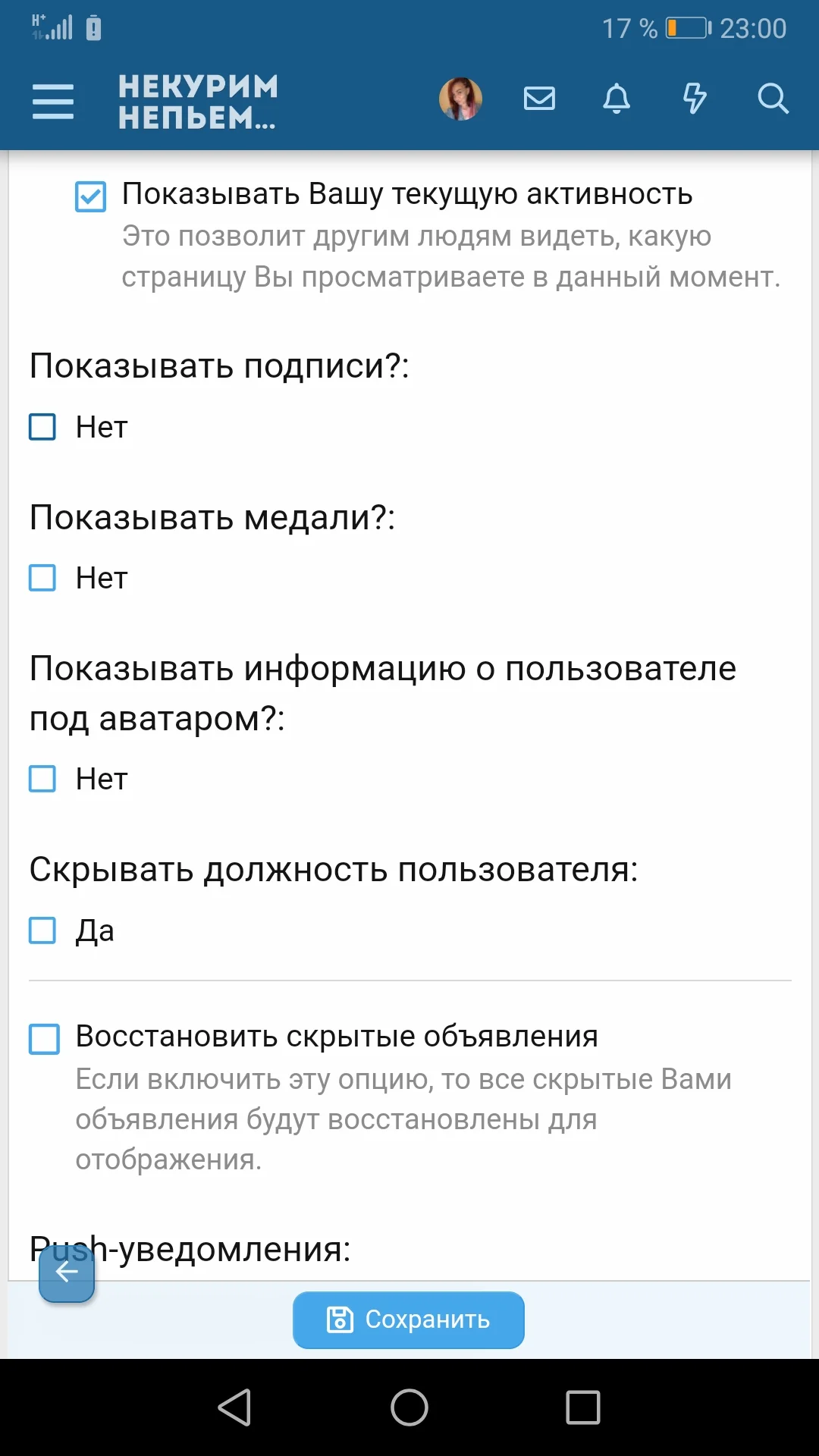Check 'Восстановить скрытые объявления' option
The height and width of the screenshot is (1456, 819).
pyautogui.click(x=44, y=1039)
